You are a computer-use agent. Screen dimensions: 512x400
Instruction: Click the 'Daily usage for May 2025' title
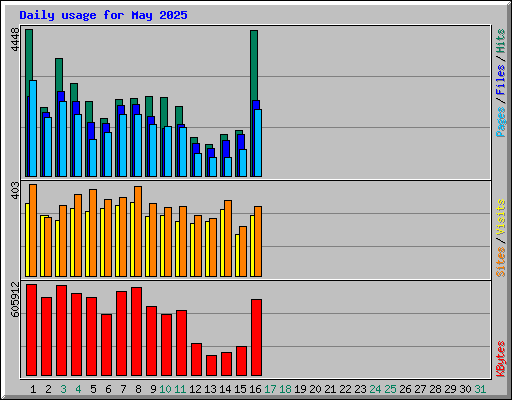[103, 15]
